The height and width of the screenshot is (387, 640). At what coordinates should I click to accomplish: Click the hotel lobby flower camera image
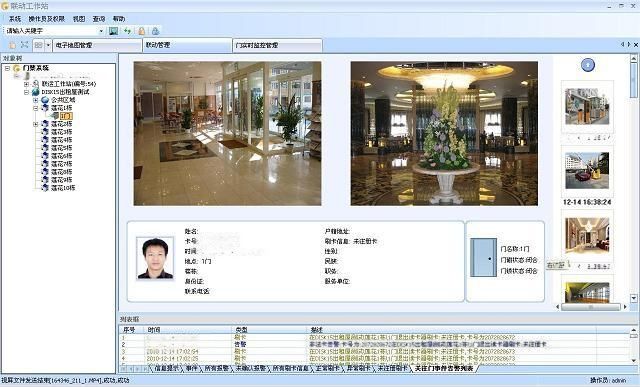[444, 133]
